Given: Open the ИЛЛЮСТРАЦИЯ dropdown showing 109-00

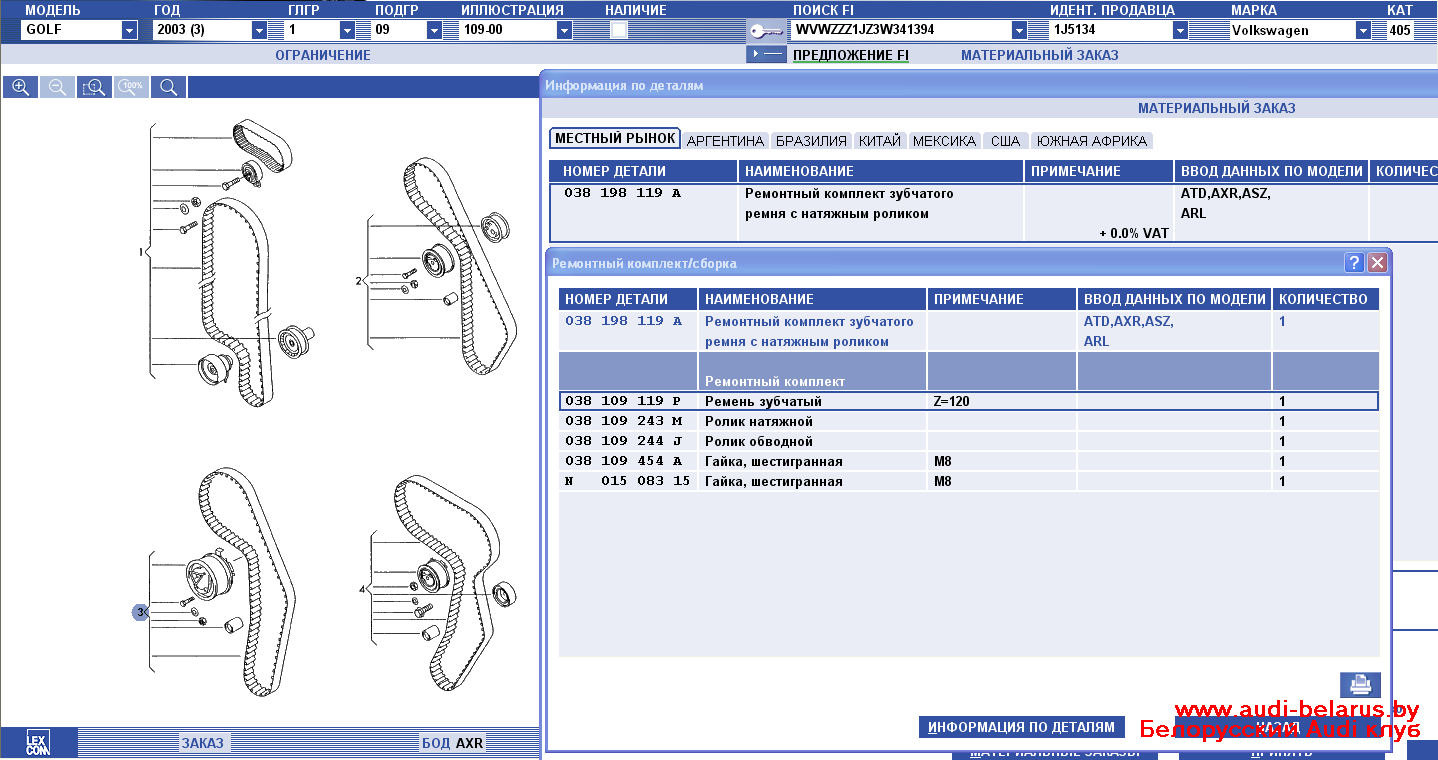Looking at the screenshot, I should tap(564, 30).
